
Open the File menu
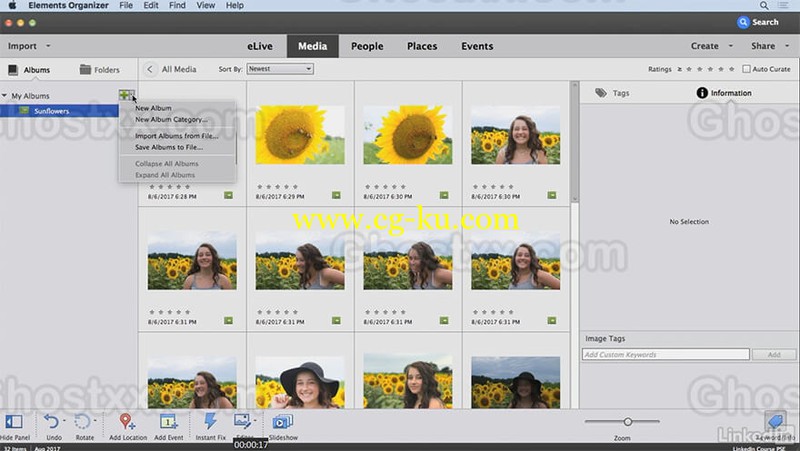click(x=126, y=5)
